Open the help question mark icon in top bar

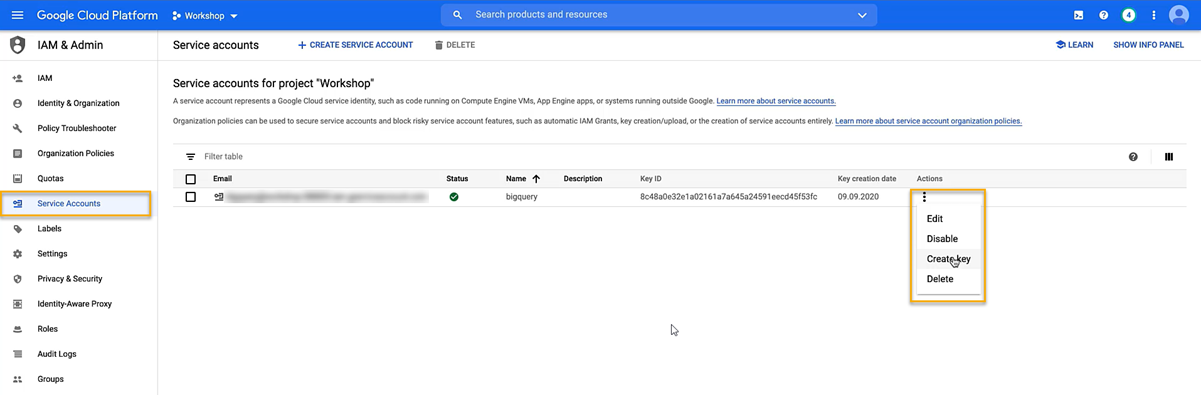click(1103, 16)
